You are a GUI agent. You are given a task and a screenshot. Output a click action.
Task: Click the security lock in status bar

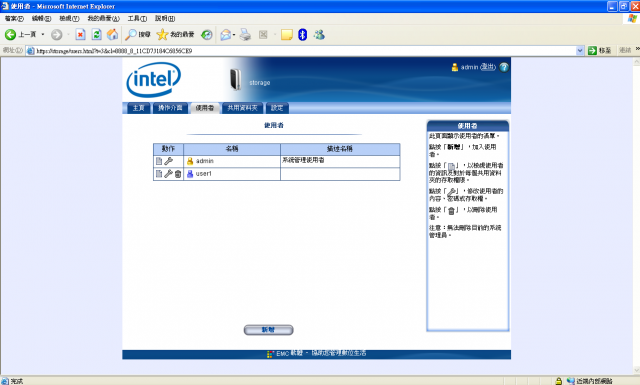point(559,381)
